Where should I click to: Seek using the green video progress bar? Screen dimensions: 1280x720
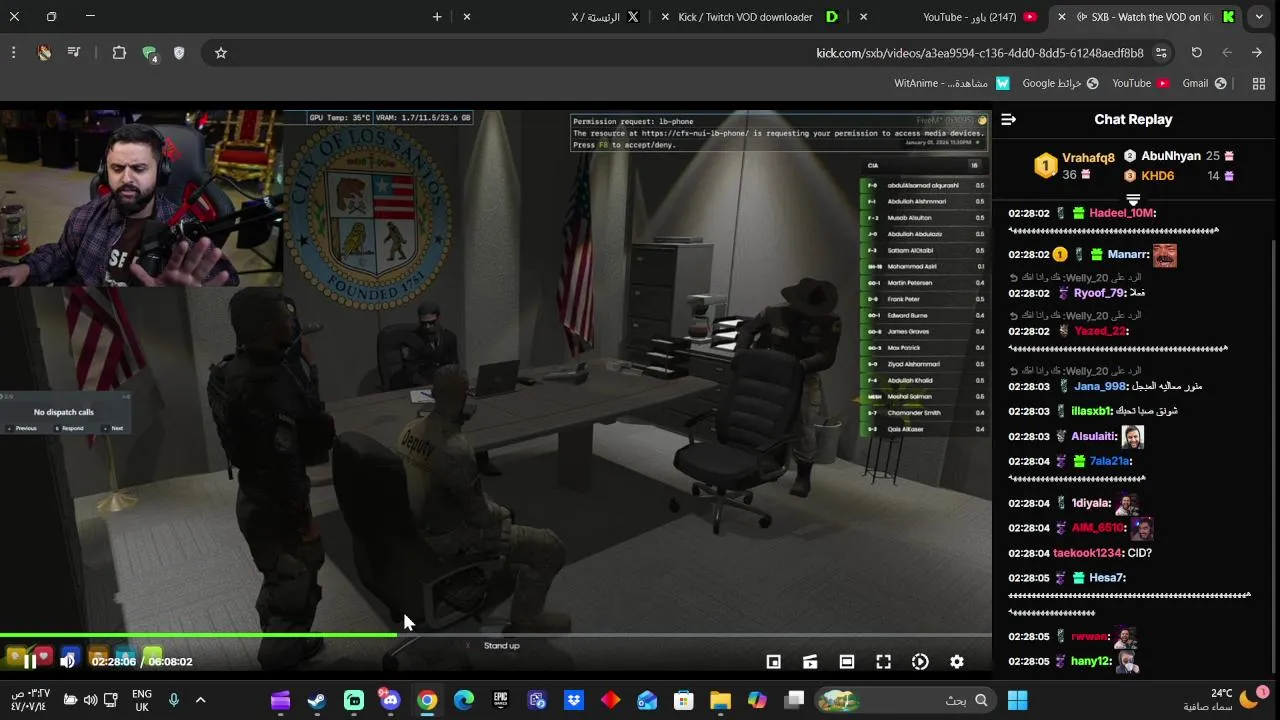pos(496,635)
